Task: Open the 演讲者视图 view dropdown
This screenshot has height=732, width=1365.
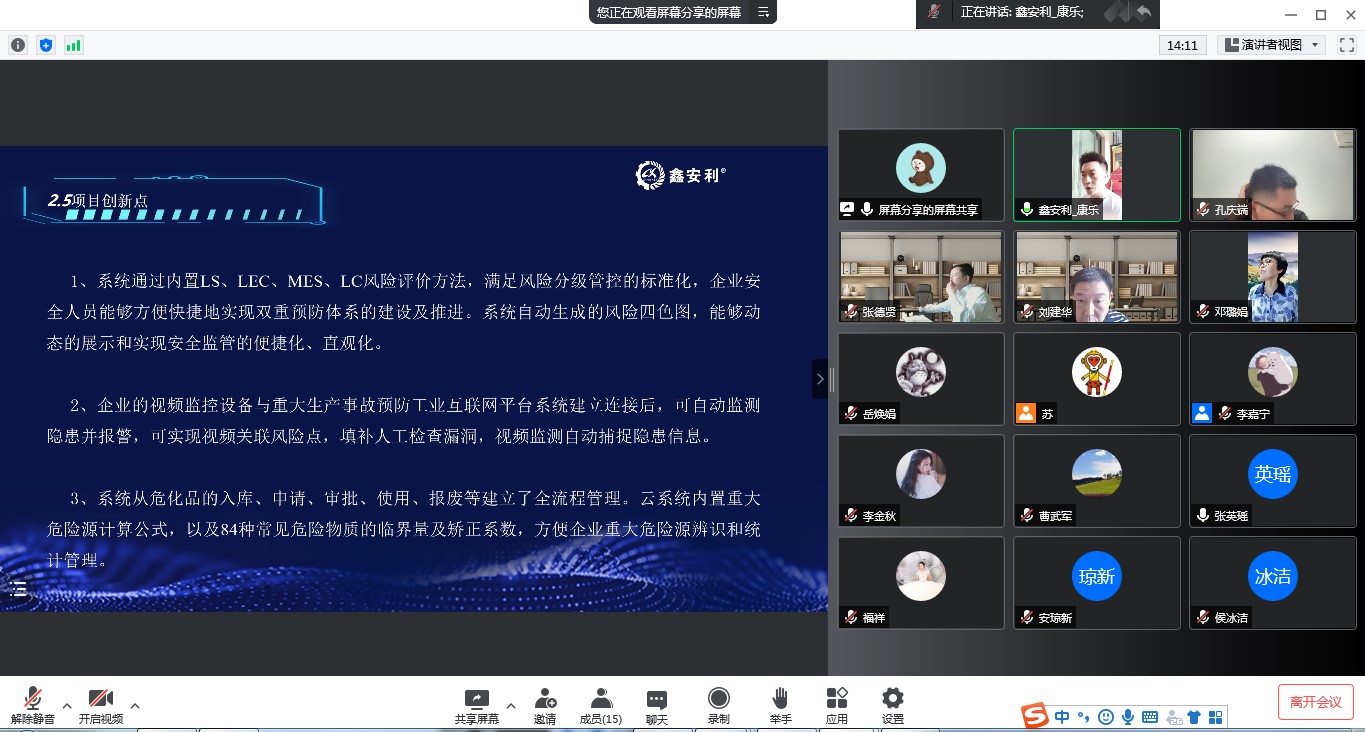Action: point(1272,45)
